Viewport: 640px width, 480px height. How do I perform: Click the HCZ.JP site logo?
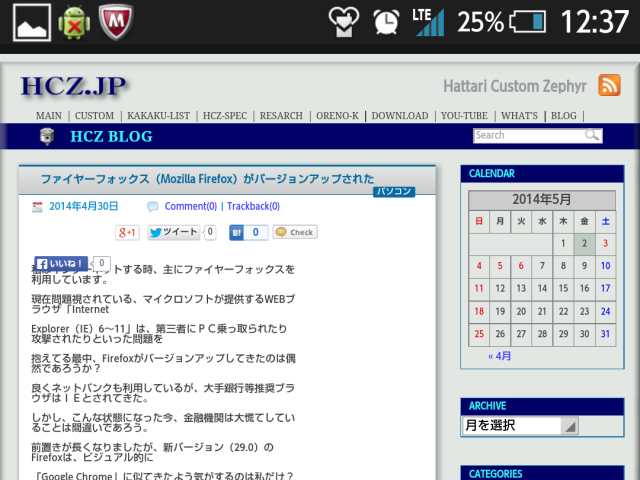pyautogui.click(x=73, y=86)
